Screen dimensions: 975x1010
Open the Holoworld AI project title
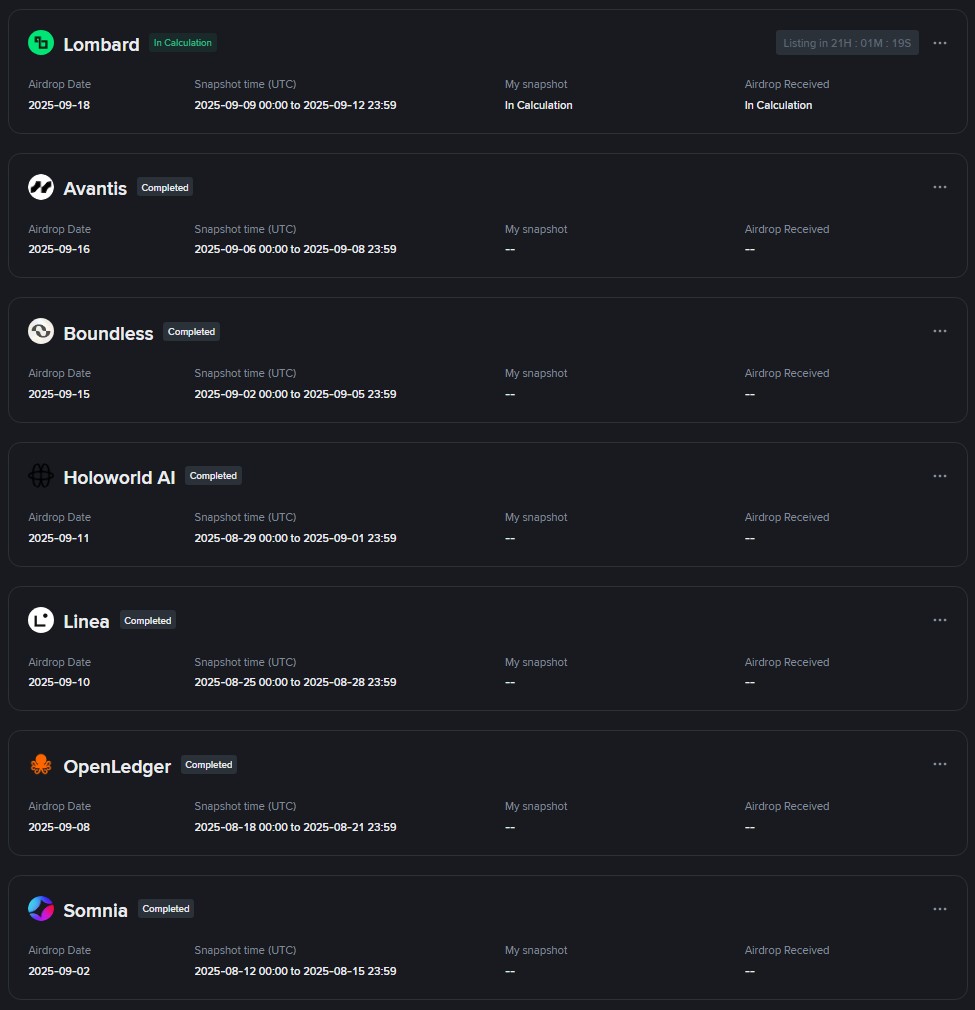tap(119, 477)
